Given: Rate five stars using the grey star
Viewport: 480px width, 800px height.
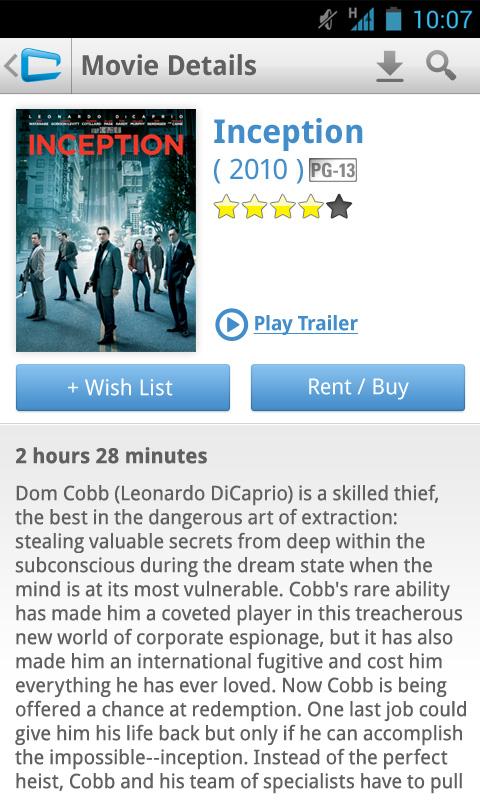Looking at the screenshot, I should click(x=339, y=207).
